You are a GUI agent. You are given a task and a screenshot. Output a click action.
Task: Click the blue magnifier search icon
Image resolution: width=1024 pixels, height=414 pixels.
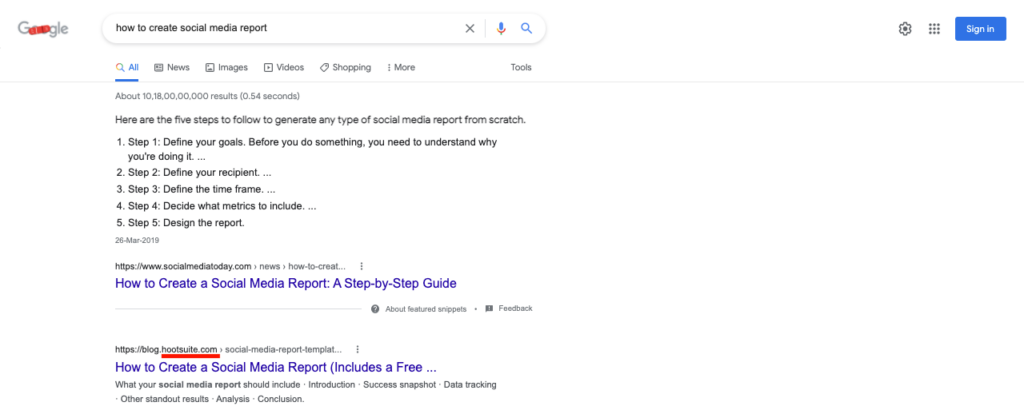527,29
